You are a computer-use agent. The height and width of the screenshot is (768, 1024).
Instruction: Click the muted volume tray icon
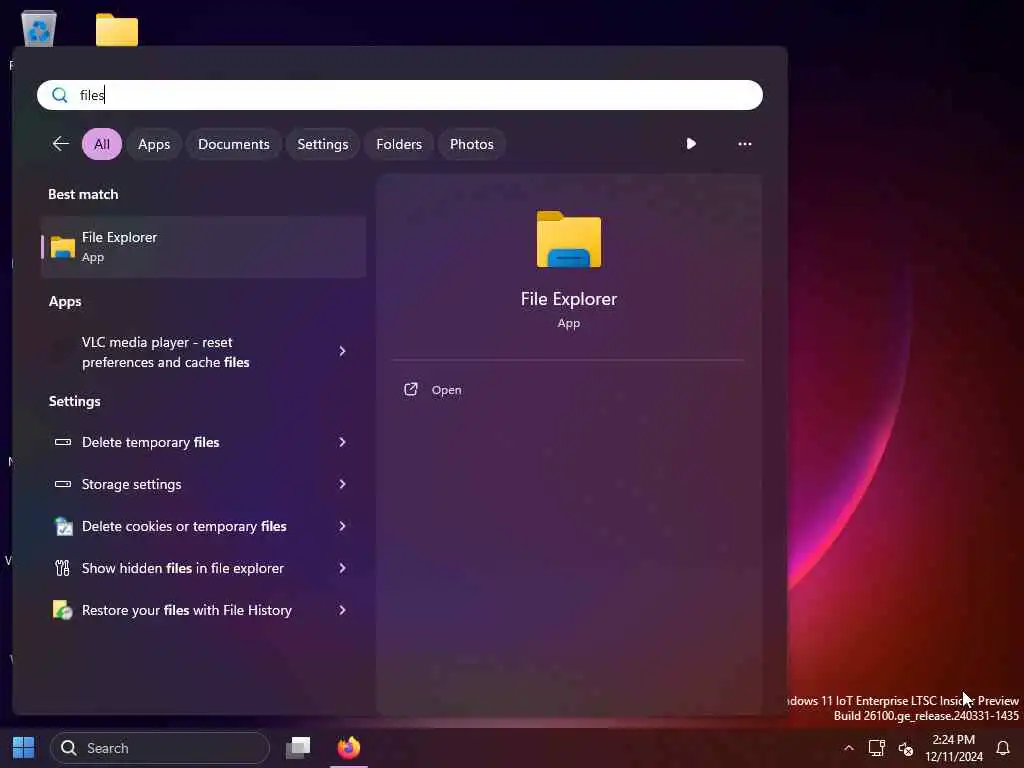click(906, 748)
